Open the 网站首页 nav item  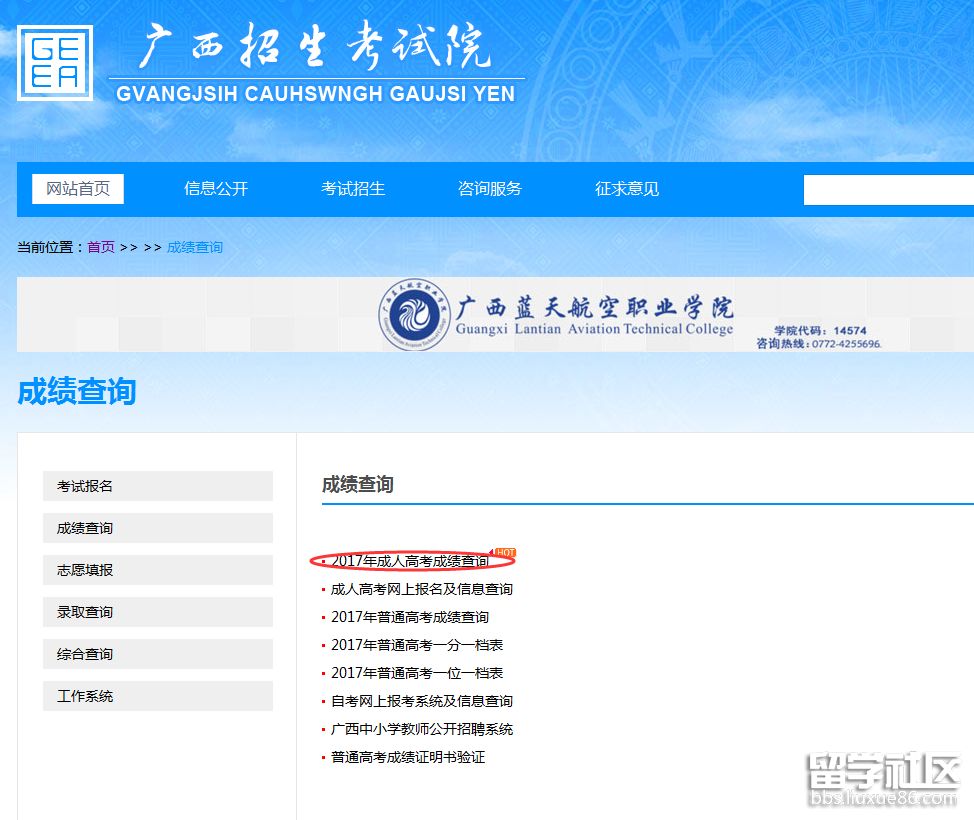click(78, 189)
